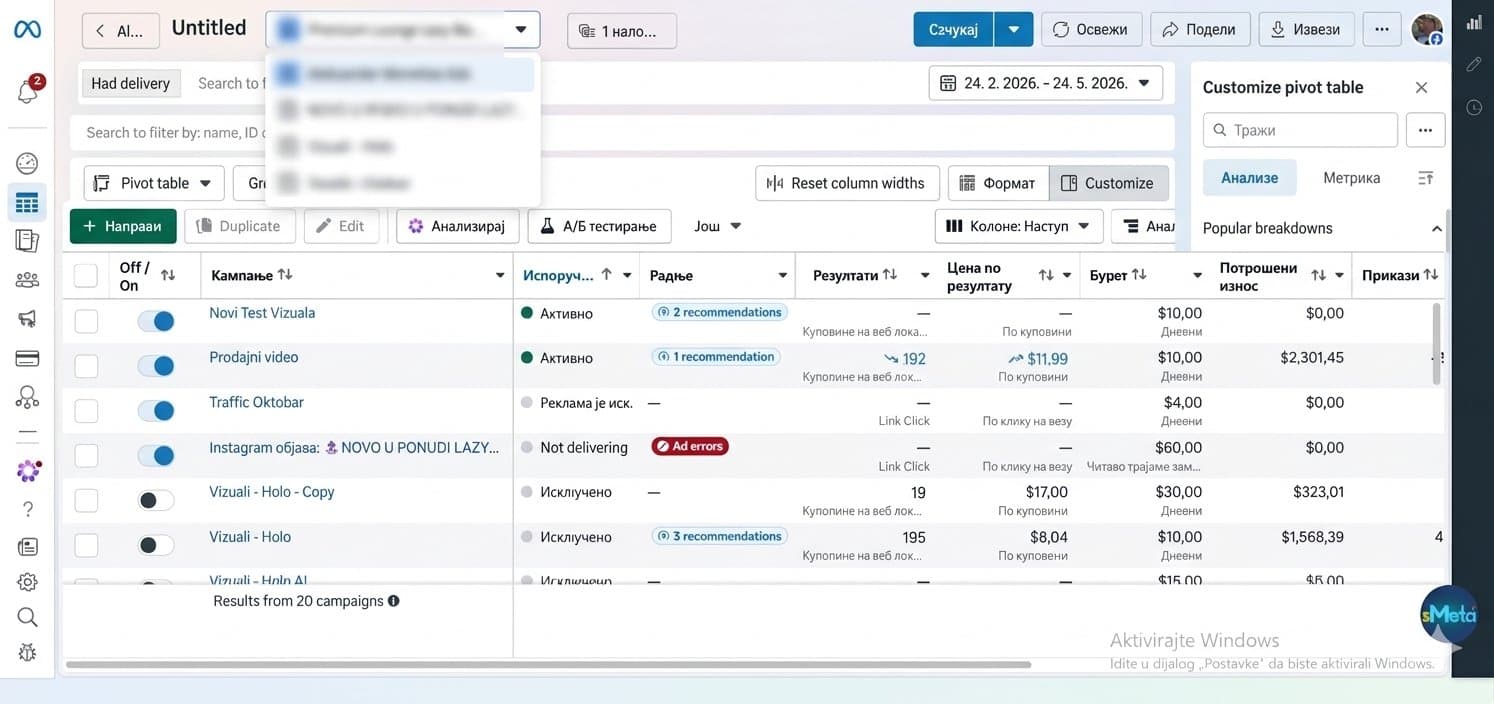Open the clock history icon in right rail
The image size is (1494, 704).
pyautogui.click(x=1473, y=107)
